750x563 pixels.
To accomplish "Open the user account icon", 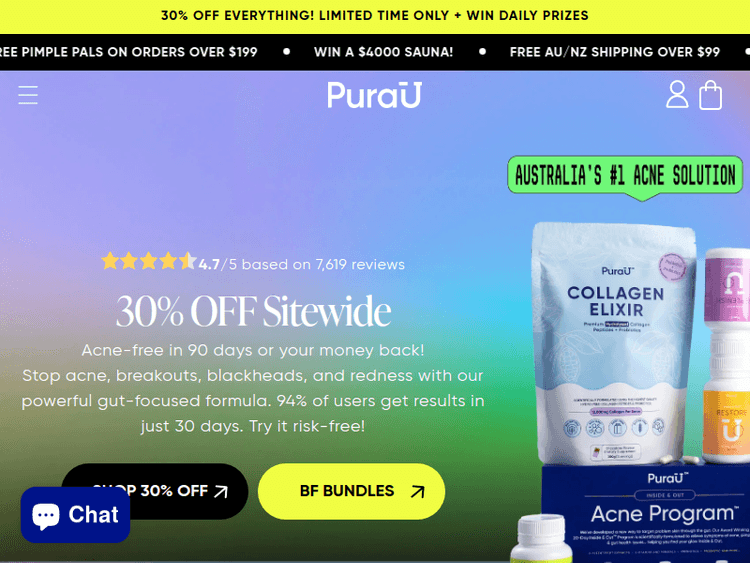I will [x=677, y=94].
